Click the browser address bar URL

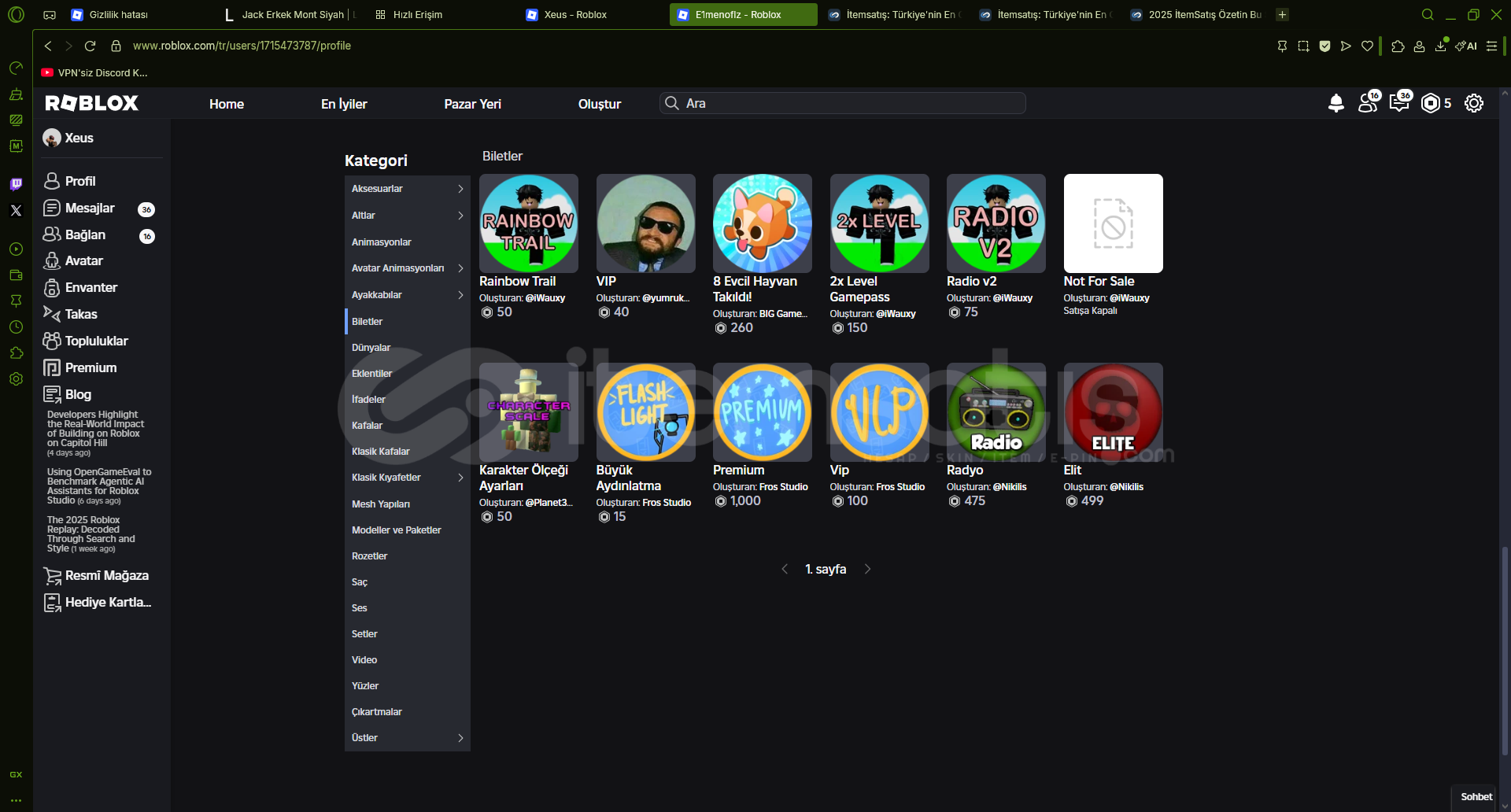click(x=242, y=46)
